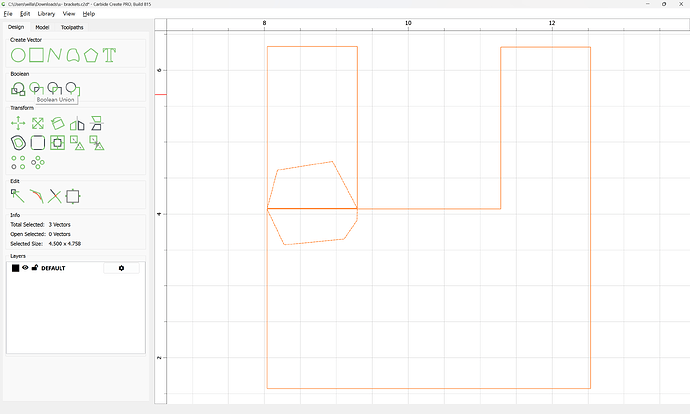
Task: Open the Circular Array tool
Action: 38,162
